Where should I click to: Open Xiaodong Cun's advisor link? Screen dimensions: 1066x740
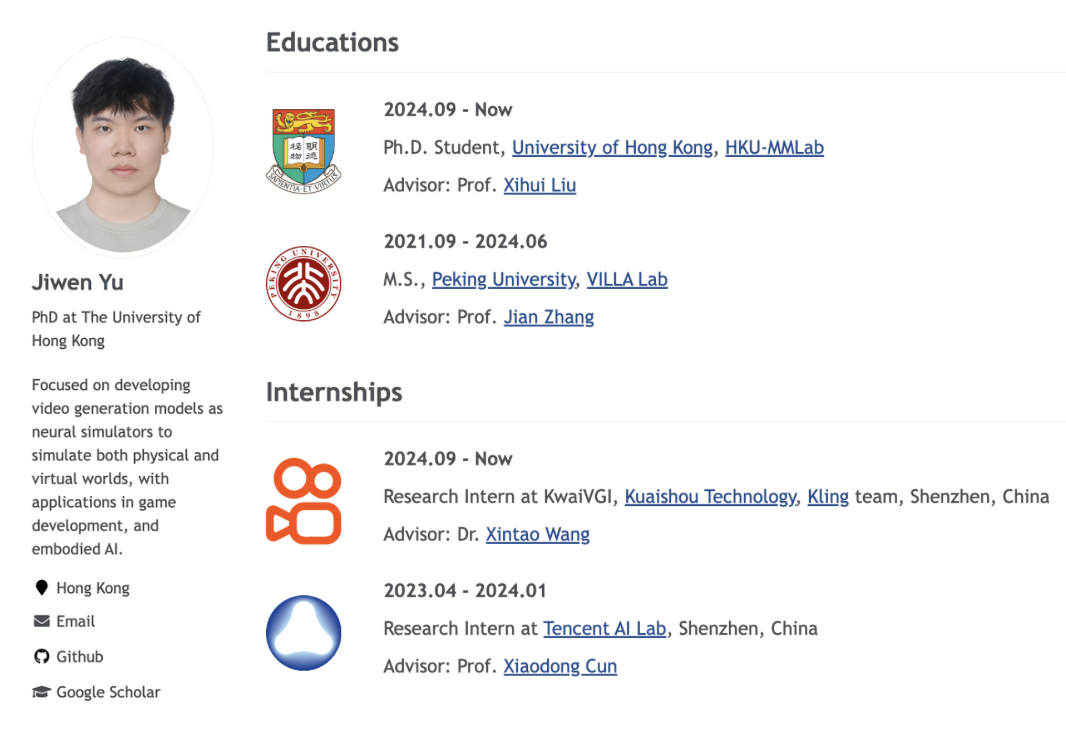(560, 666)
